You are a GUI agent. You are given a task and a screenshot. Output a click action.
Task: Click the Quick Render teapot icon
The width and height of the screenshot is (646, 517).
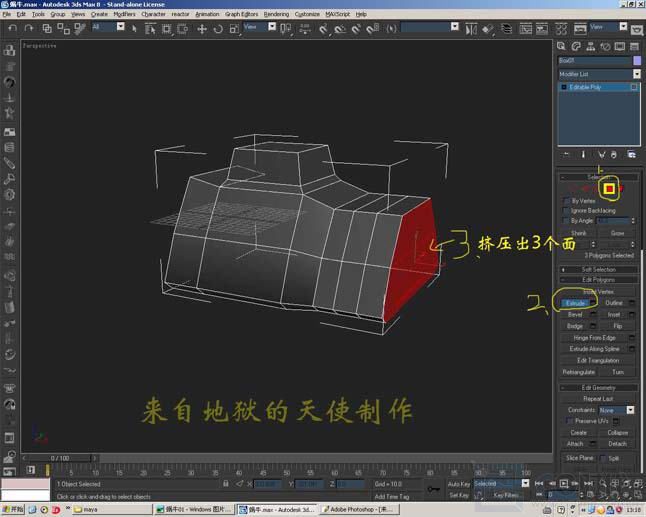coord(637,30)
